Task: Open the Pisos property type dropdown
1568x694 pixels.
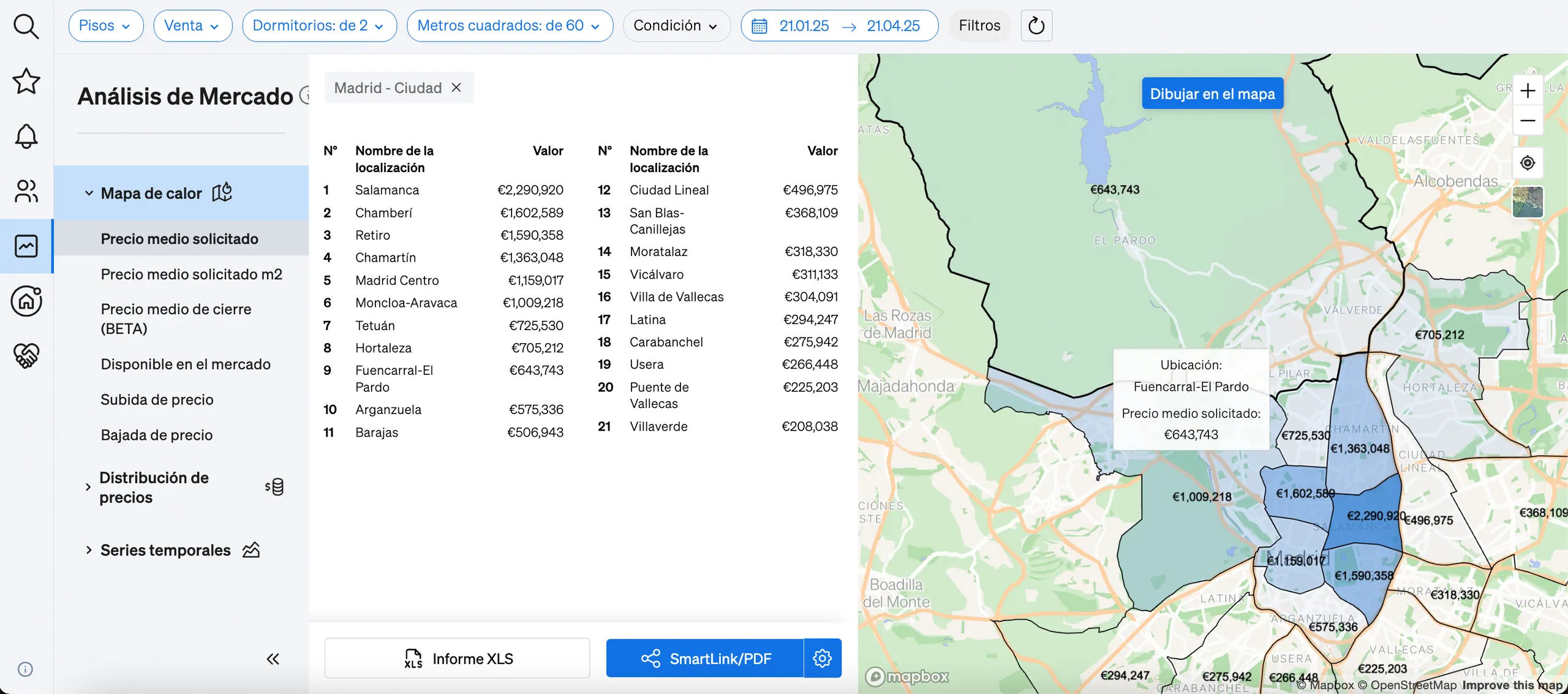Action: tap(106, 26)
